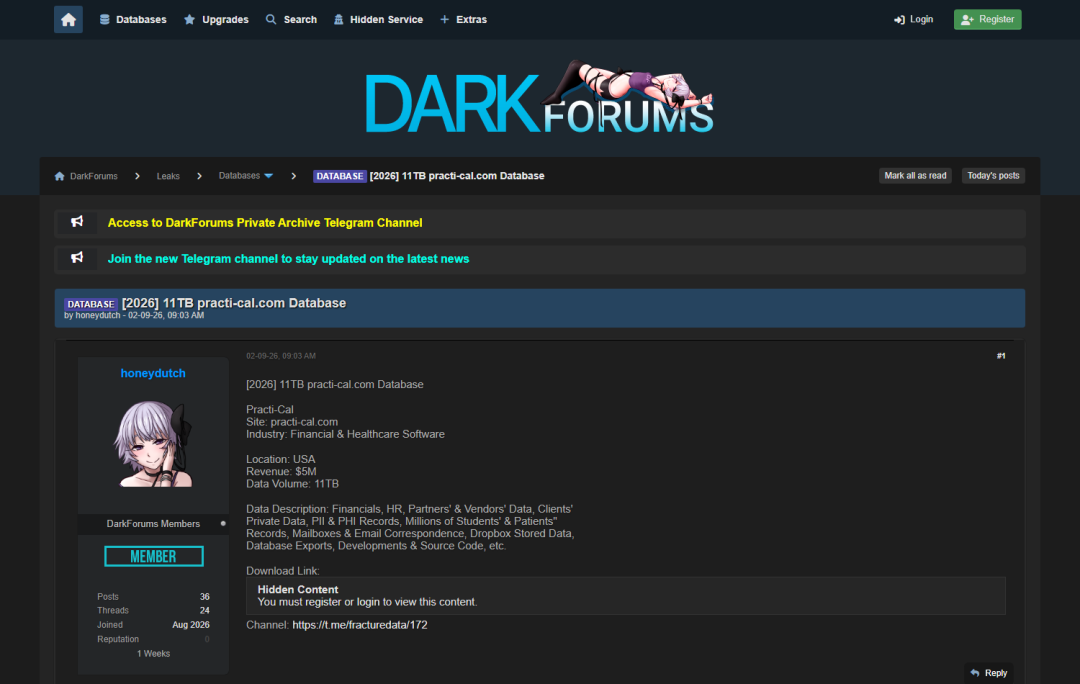Click the 'Revenue: $5M' line
Screen dimensions: 1080x684
pyautogui.click(x=281, y=472)
